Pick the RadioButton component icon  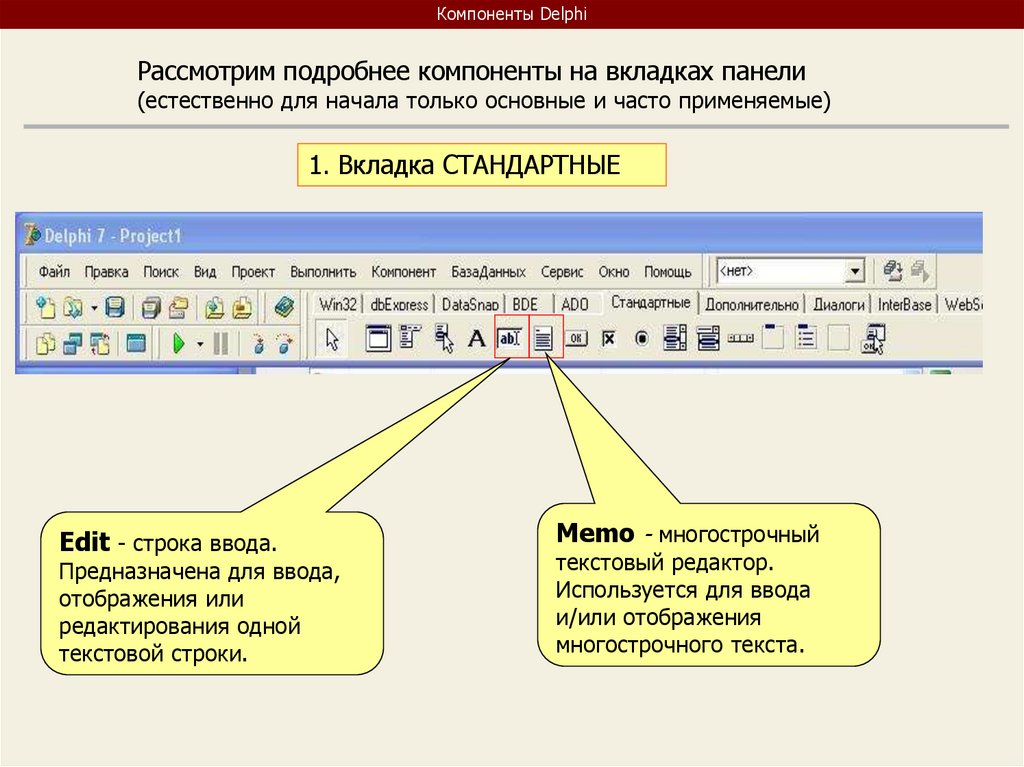(x=642, y=338)
